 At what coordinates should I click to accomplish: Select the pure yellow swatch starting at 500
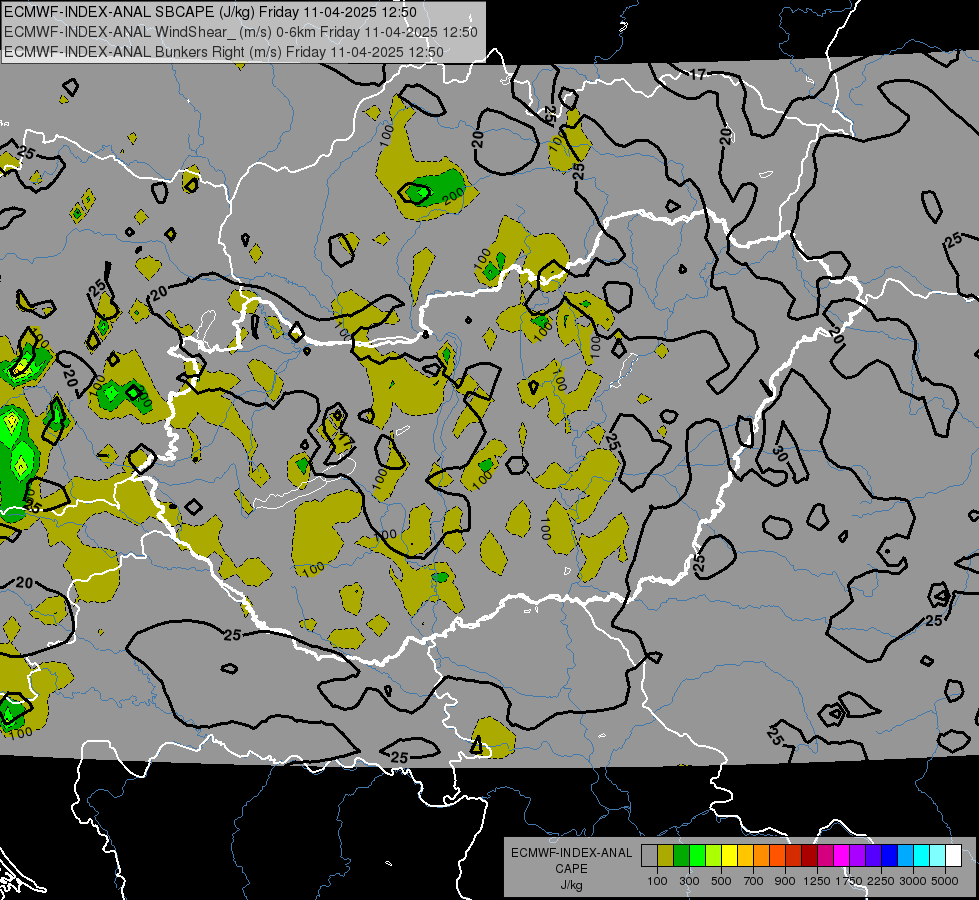pos(729,856)
